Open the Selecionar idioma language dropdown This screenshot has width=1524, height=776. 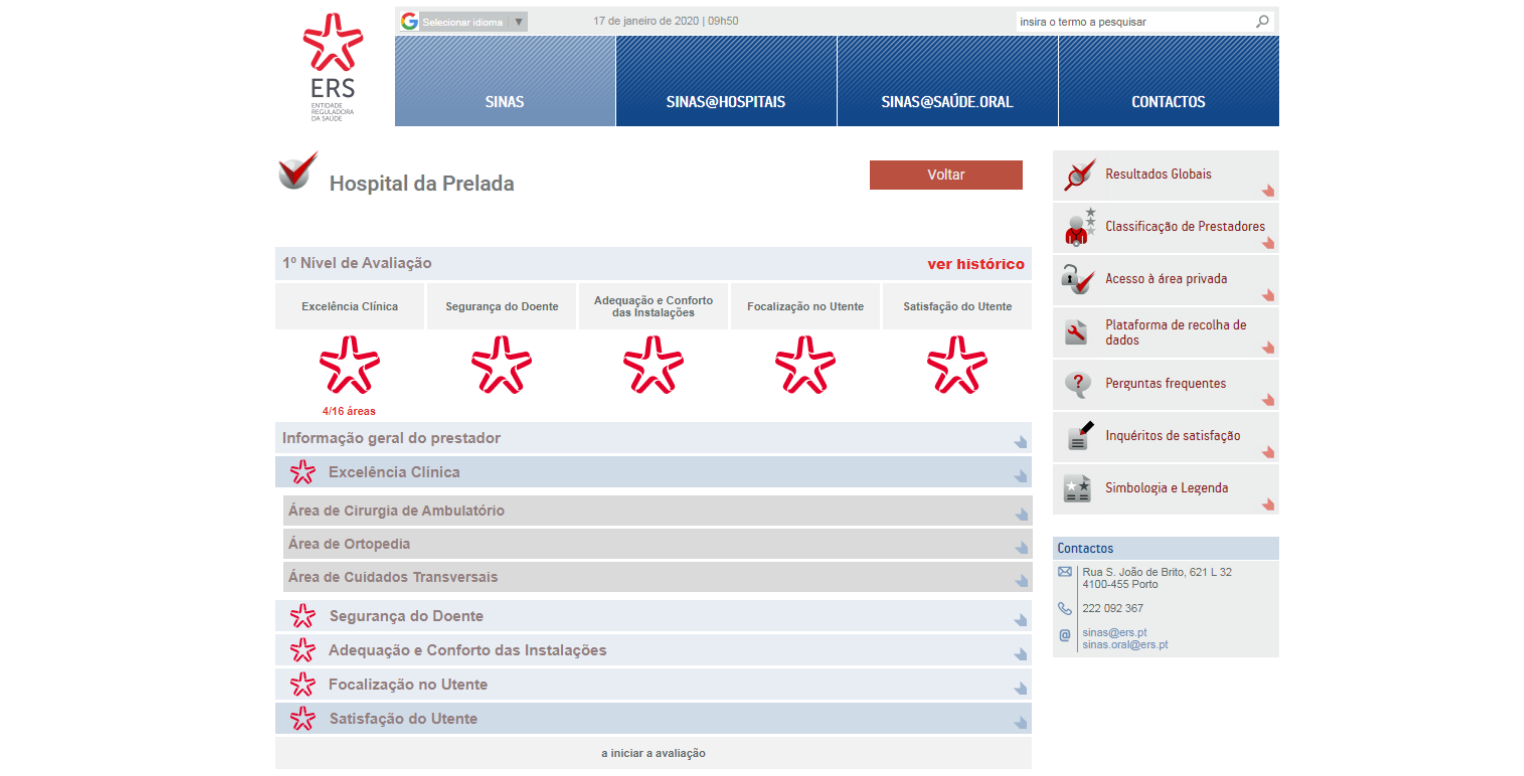[x=473, y=22]
